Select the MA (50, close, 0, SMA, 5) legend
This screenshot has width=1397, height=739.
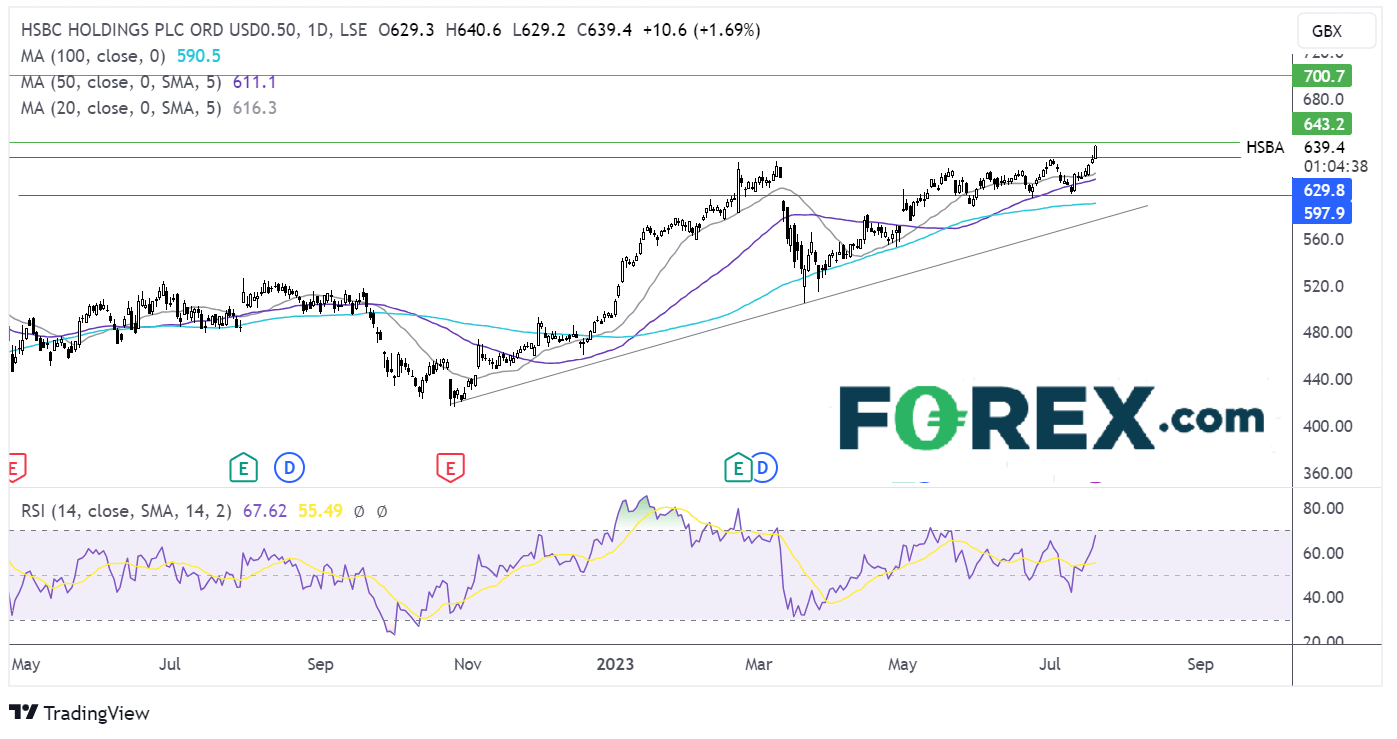120,83
